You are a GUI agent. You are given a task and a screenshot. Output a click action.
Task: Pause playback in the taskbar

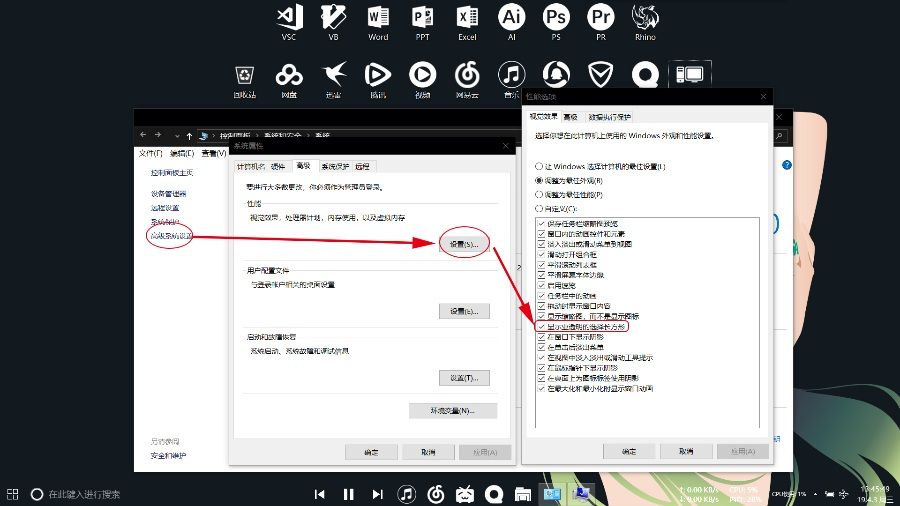coord(348,494)
